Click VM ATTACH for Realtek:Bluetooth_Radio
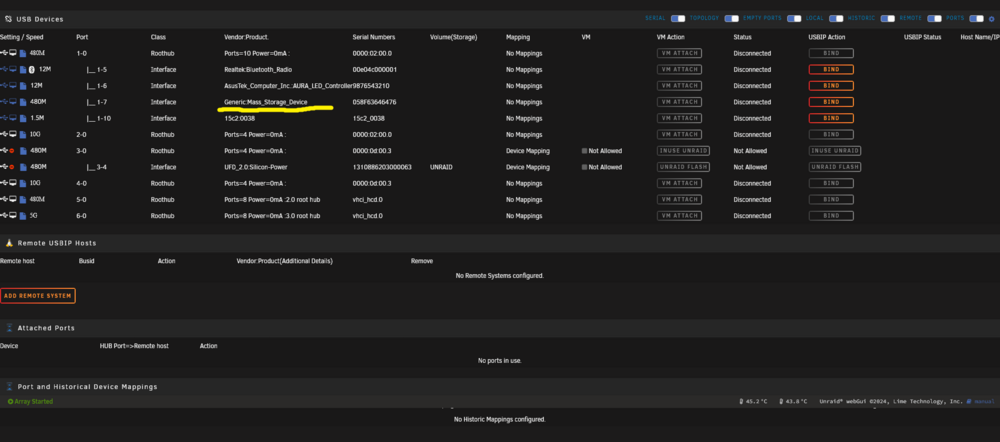Viewport: 1000px width, 442px height. tap(679, 69)
